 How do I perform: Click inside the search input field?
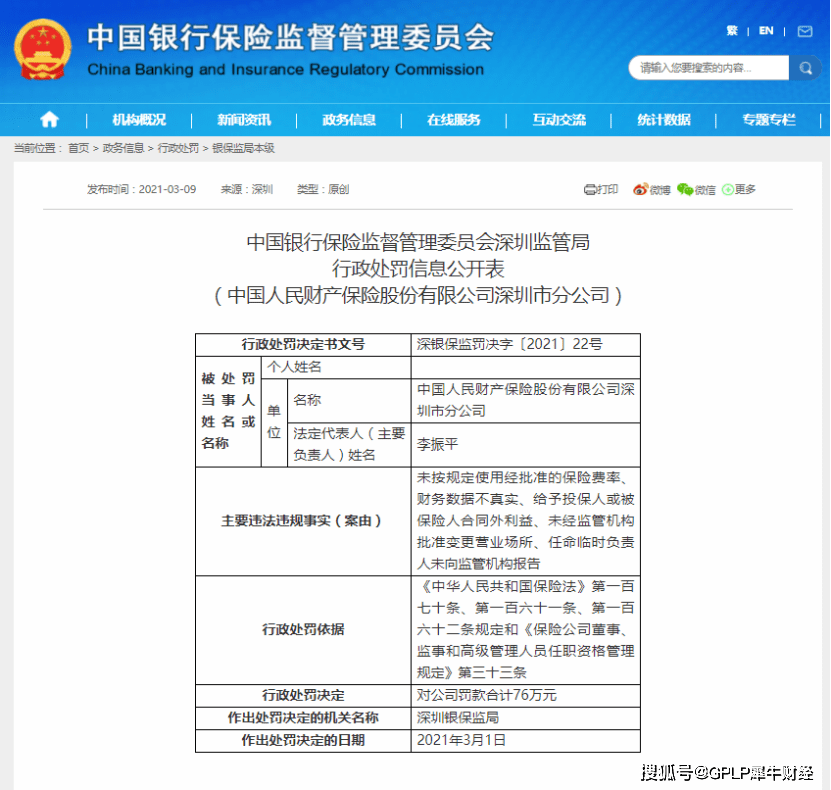coord(700,68)
